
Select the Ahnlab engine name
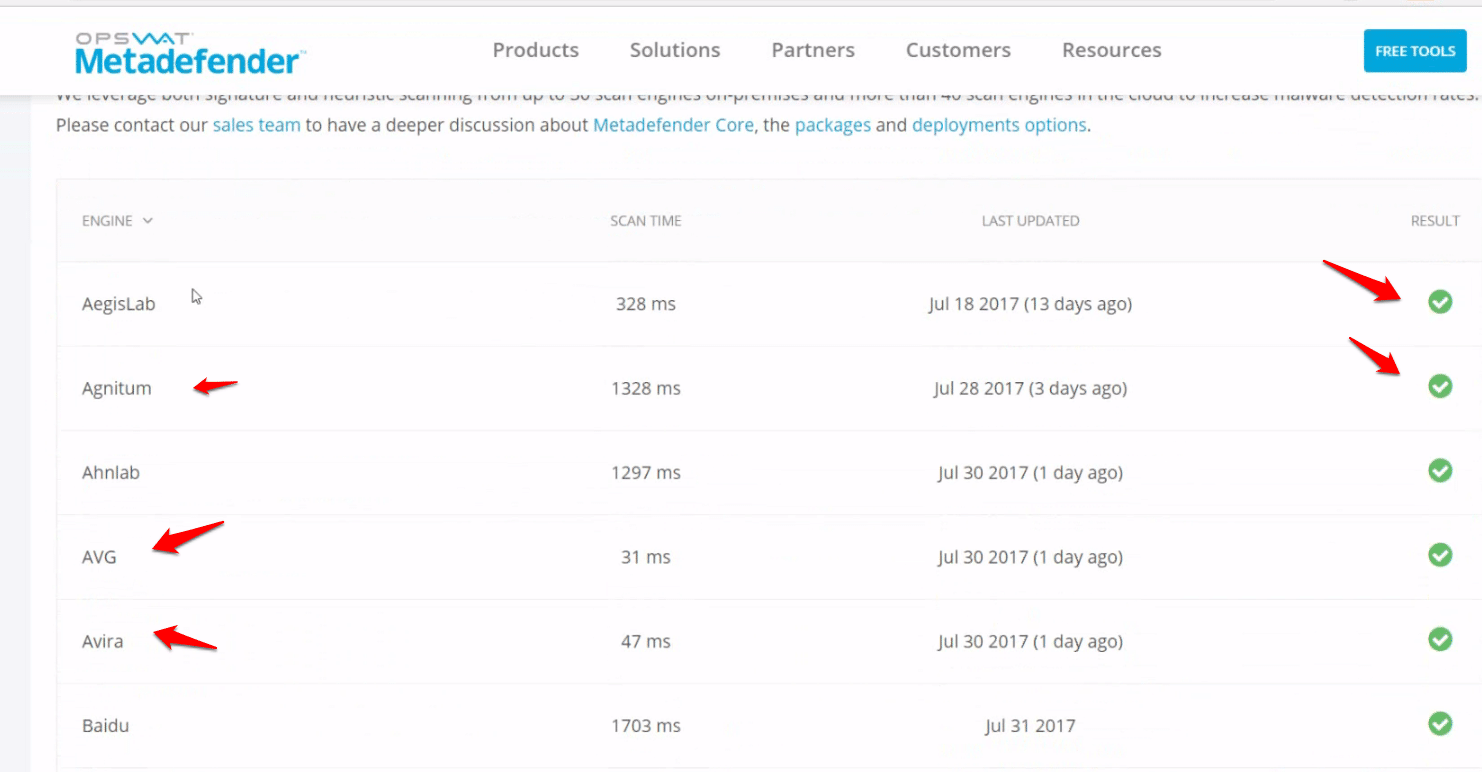[111, 473]
